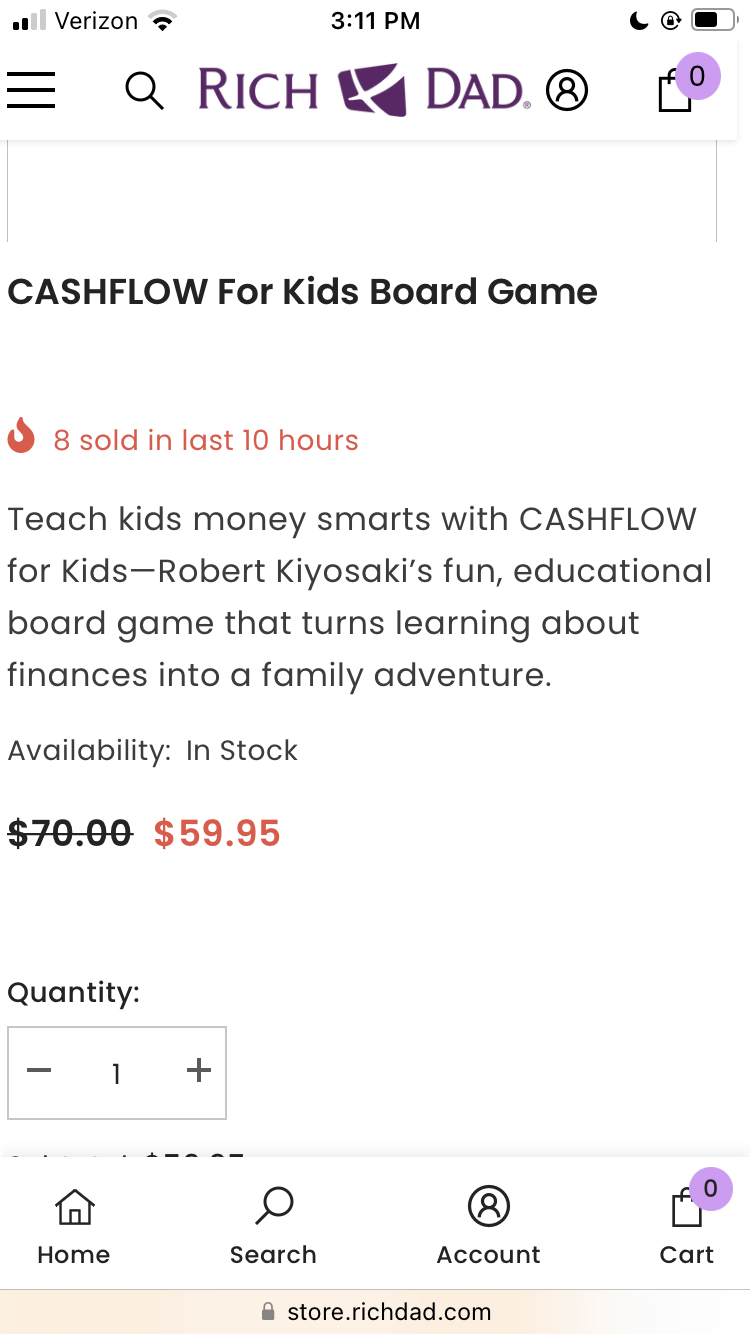This screenshot has width=750, height=1334.
Task: Open Search in bottom navigation
Action: coord(273,1227)
